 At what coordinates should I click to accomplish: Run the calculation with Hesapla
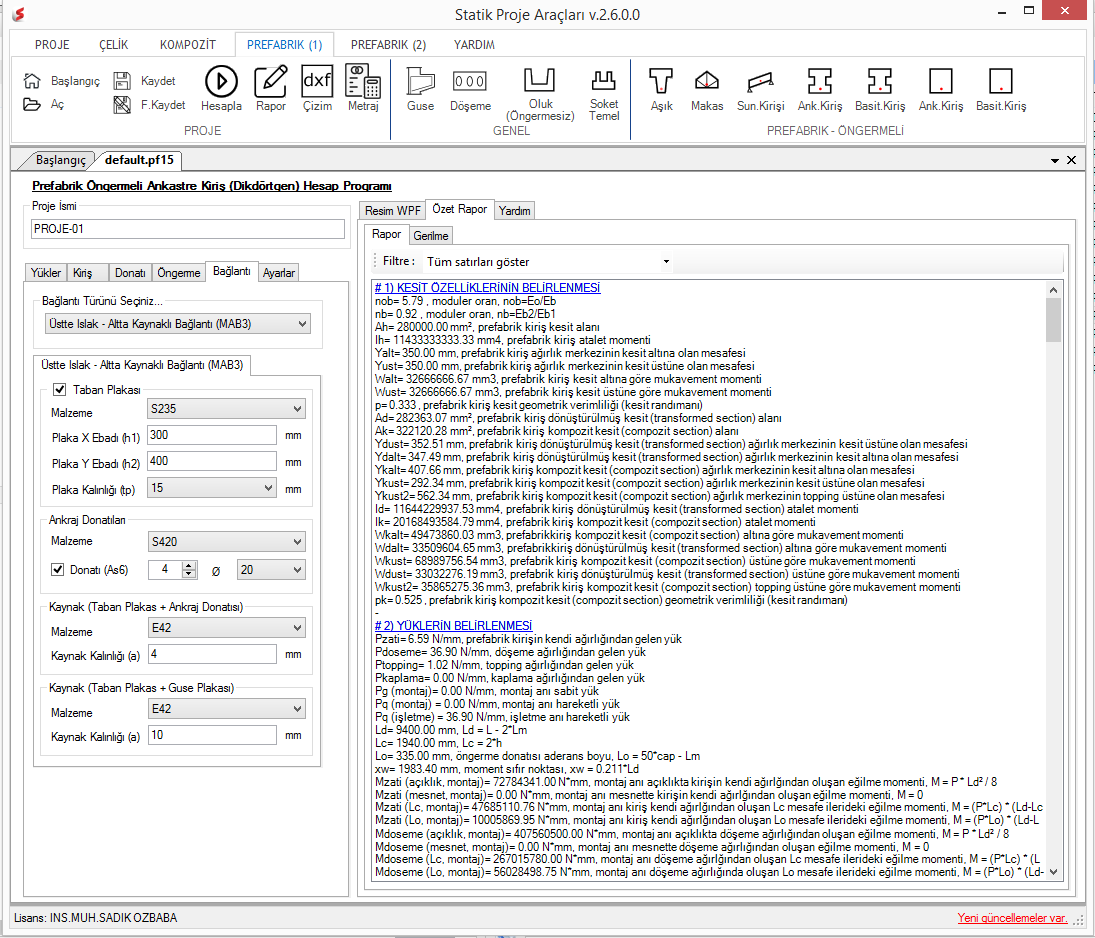click(x=221, y=89)
